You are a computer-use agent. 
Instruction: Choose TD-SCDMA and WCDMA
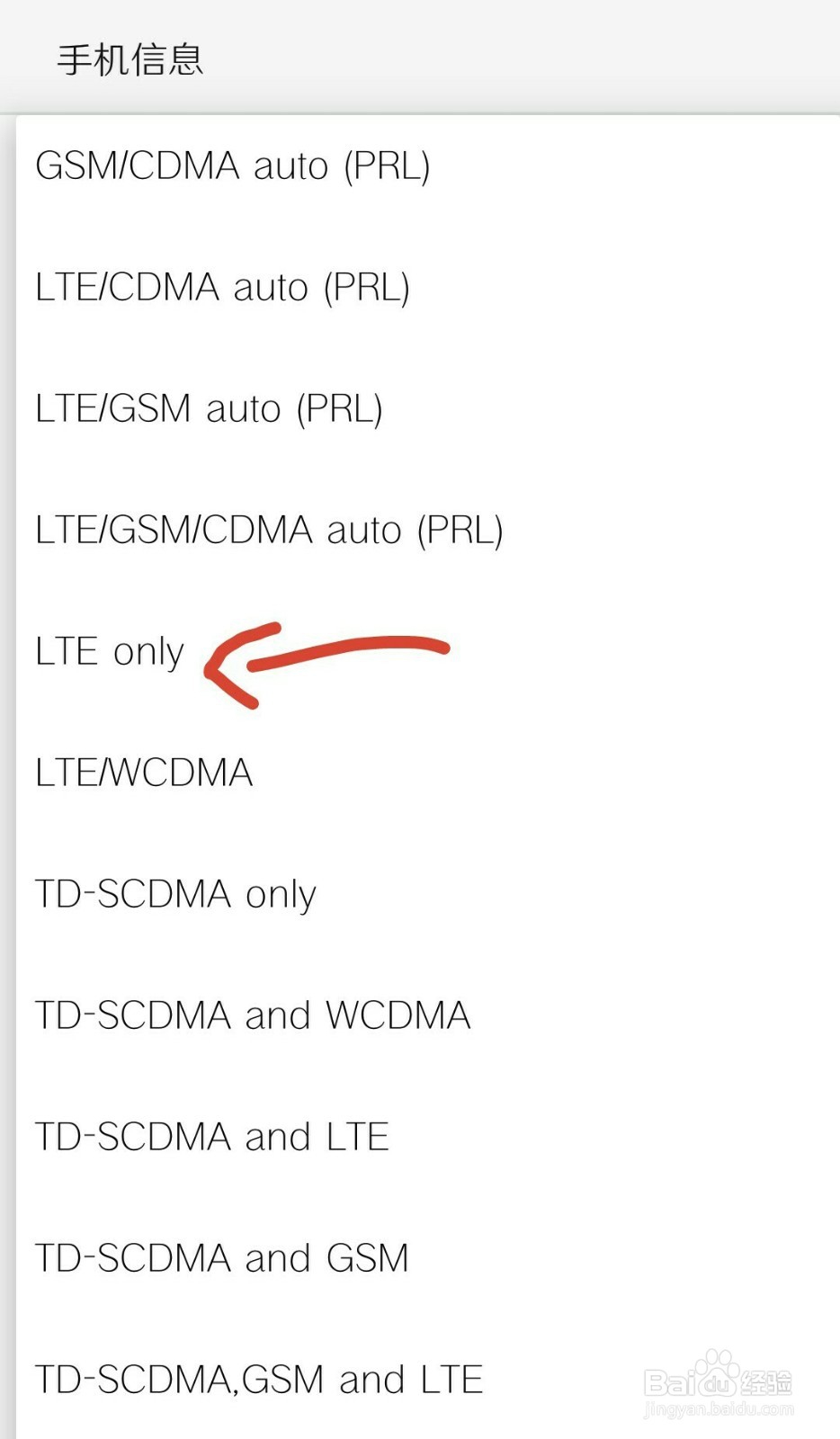pyautogui.click(x=253, y=1016)
